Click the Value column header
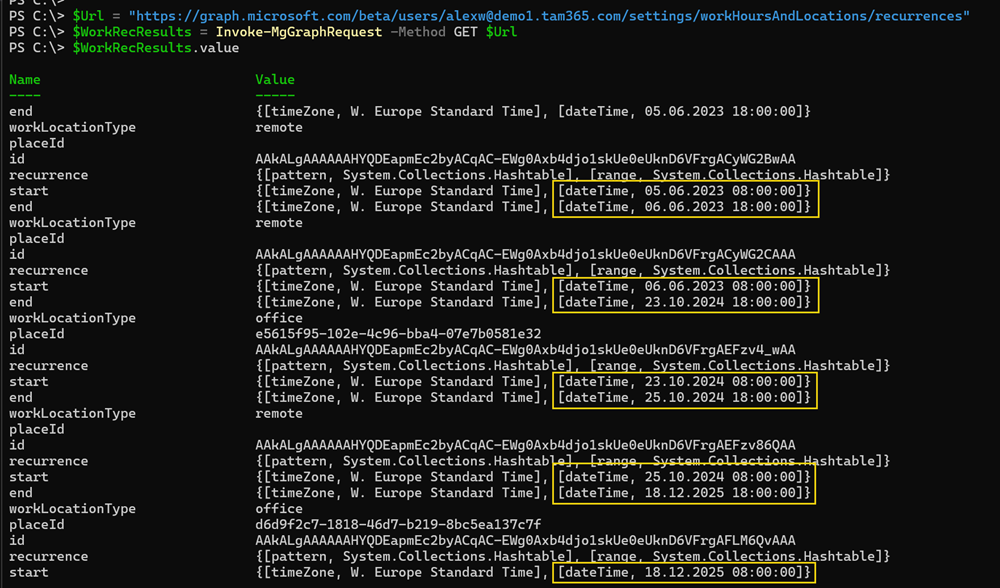 click(x=275, y=80)
